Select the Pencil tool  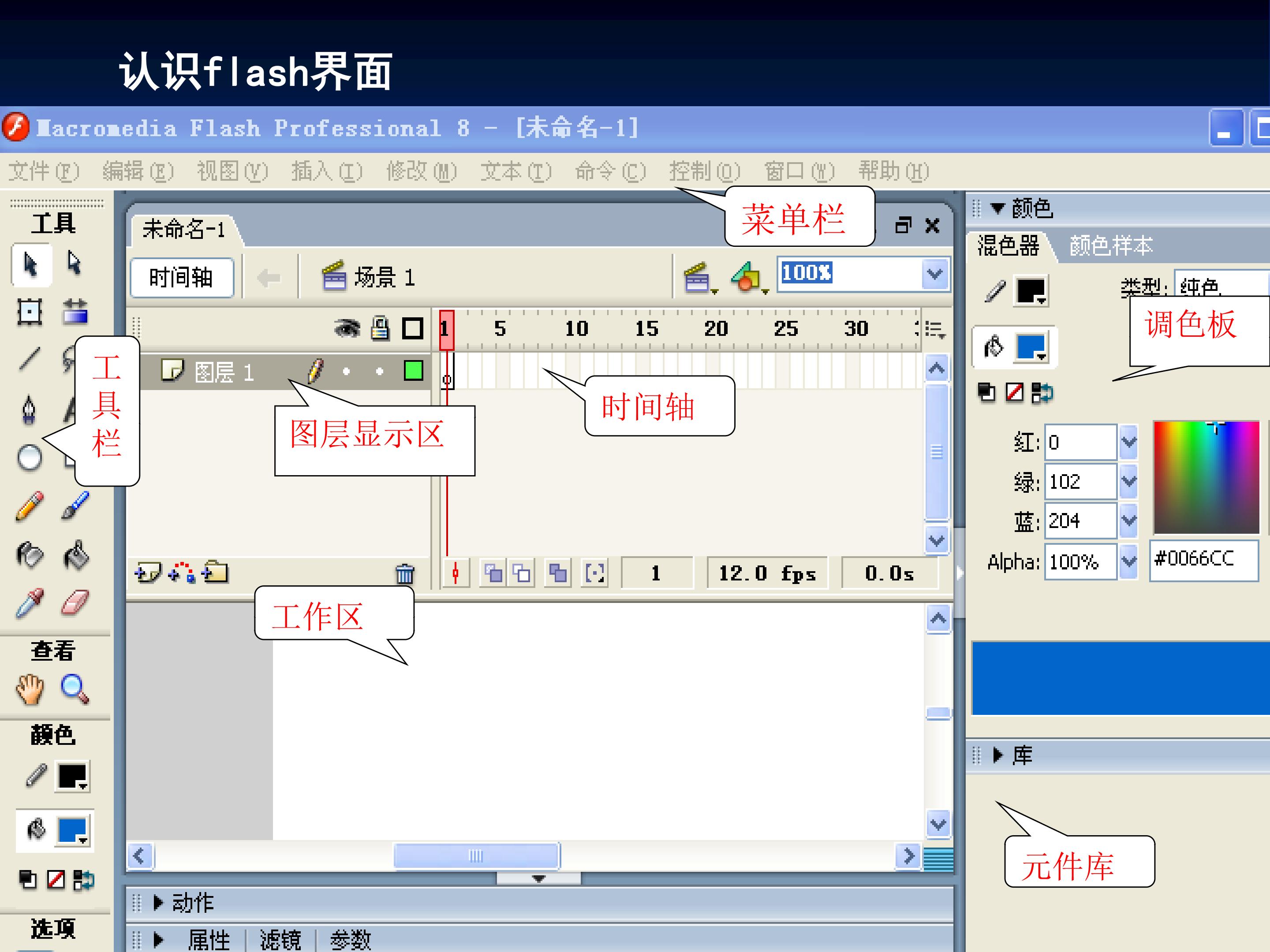pos(29,506)
